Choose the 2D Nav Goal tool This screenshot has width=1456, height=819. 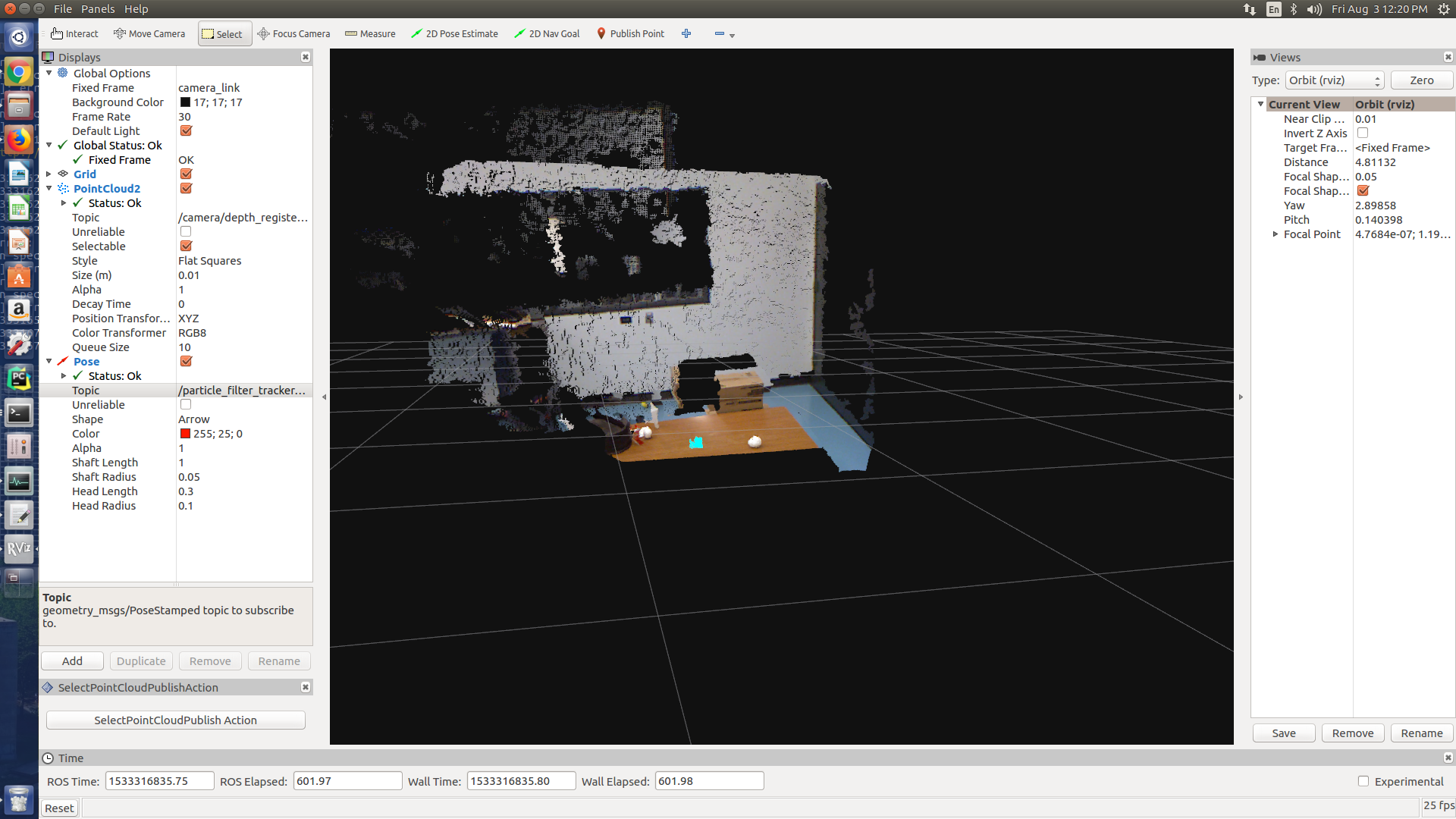pyautogui.click(x=547, y=33)
